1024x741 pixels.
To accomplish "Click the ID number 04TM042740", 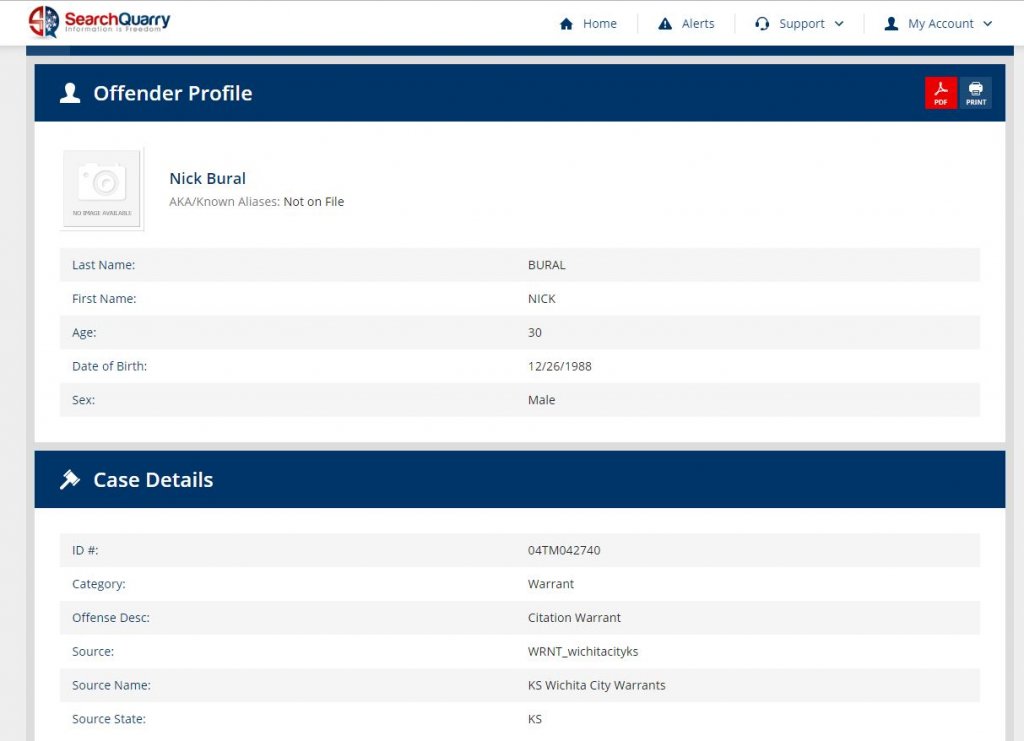I will click(x=564, y=550).
